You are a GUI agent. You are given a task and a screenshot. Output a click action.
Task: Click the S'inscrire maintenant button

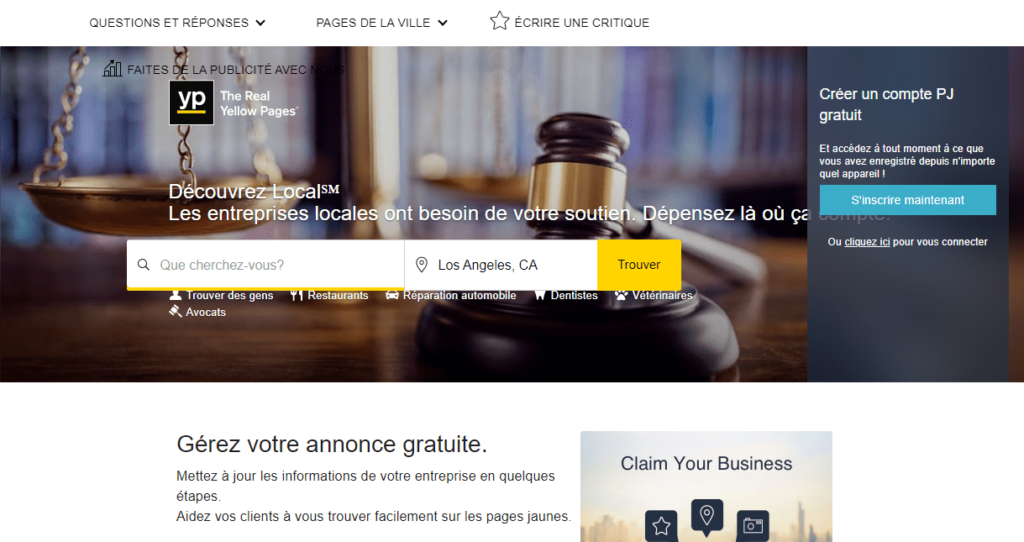pyautogui.click(x=908, y=200)
